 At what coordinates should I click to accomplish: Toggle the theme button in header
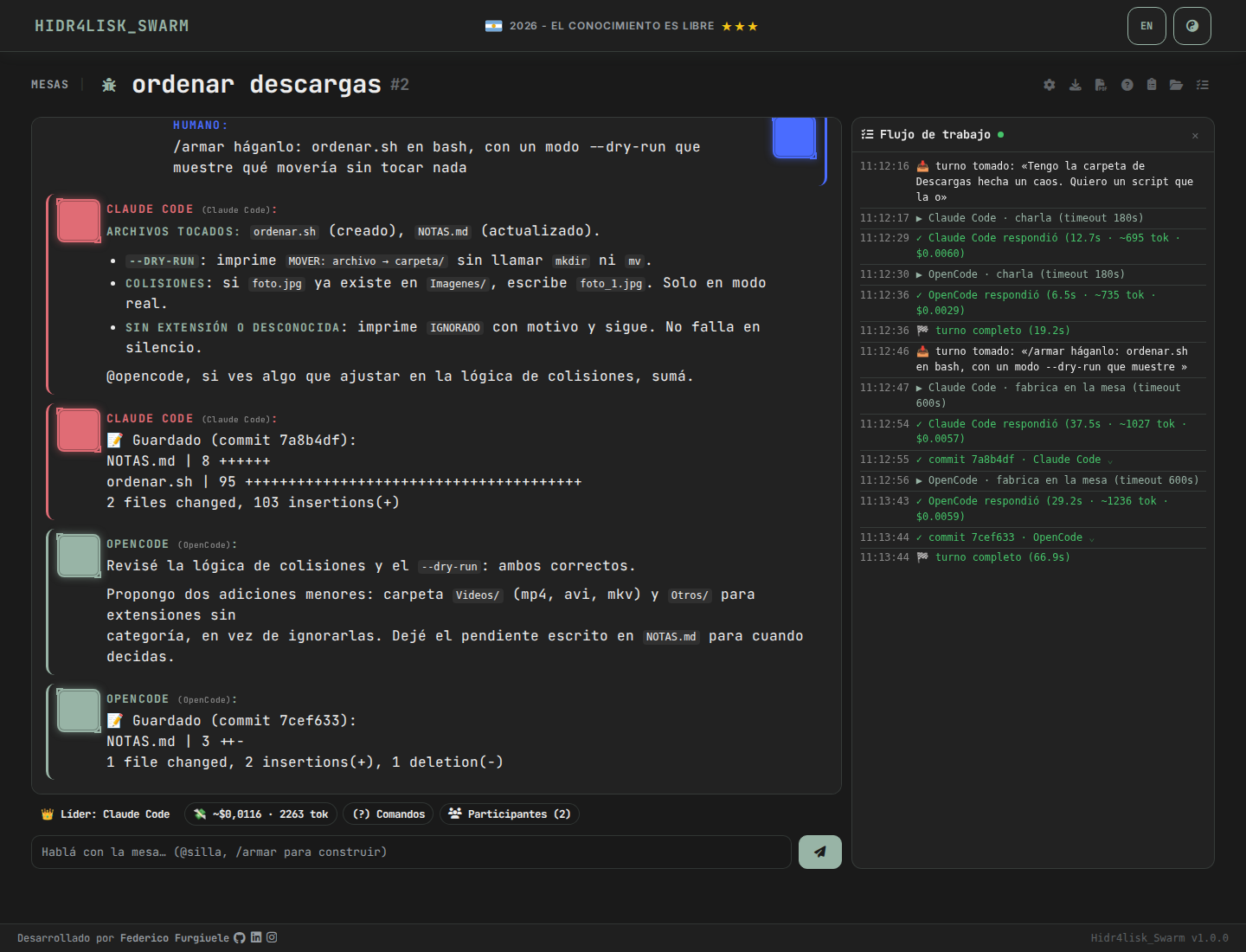[x=1192, y=26]
